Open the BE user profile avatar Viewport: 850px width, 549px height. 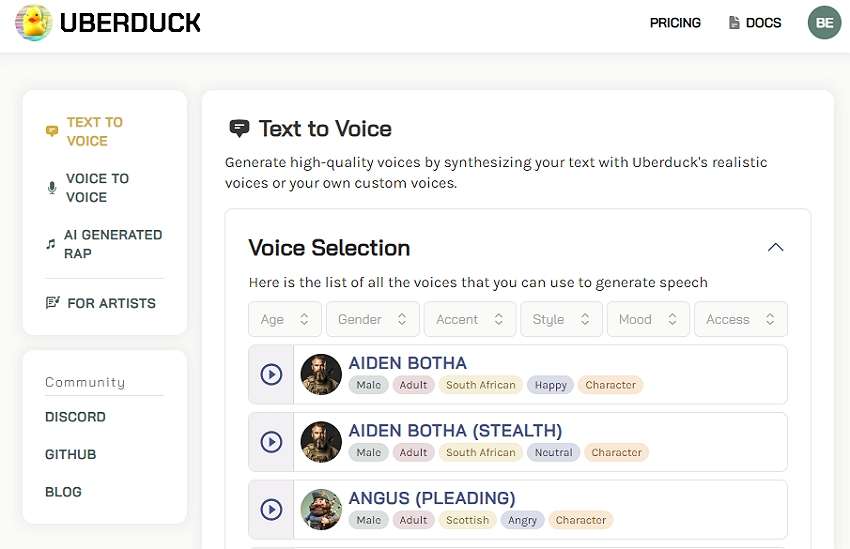[825, 22]
